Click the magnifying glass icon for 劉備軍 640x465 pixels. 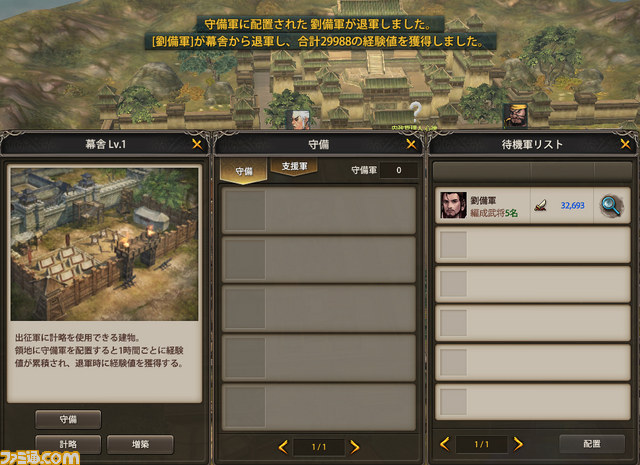tap(611, 205)
